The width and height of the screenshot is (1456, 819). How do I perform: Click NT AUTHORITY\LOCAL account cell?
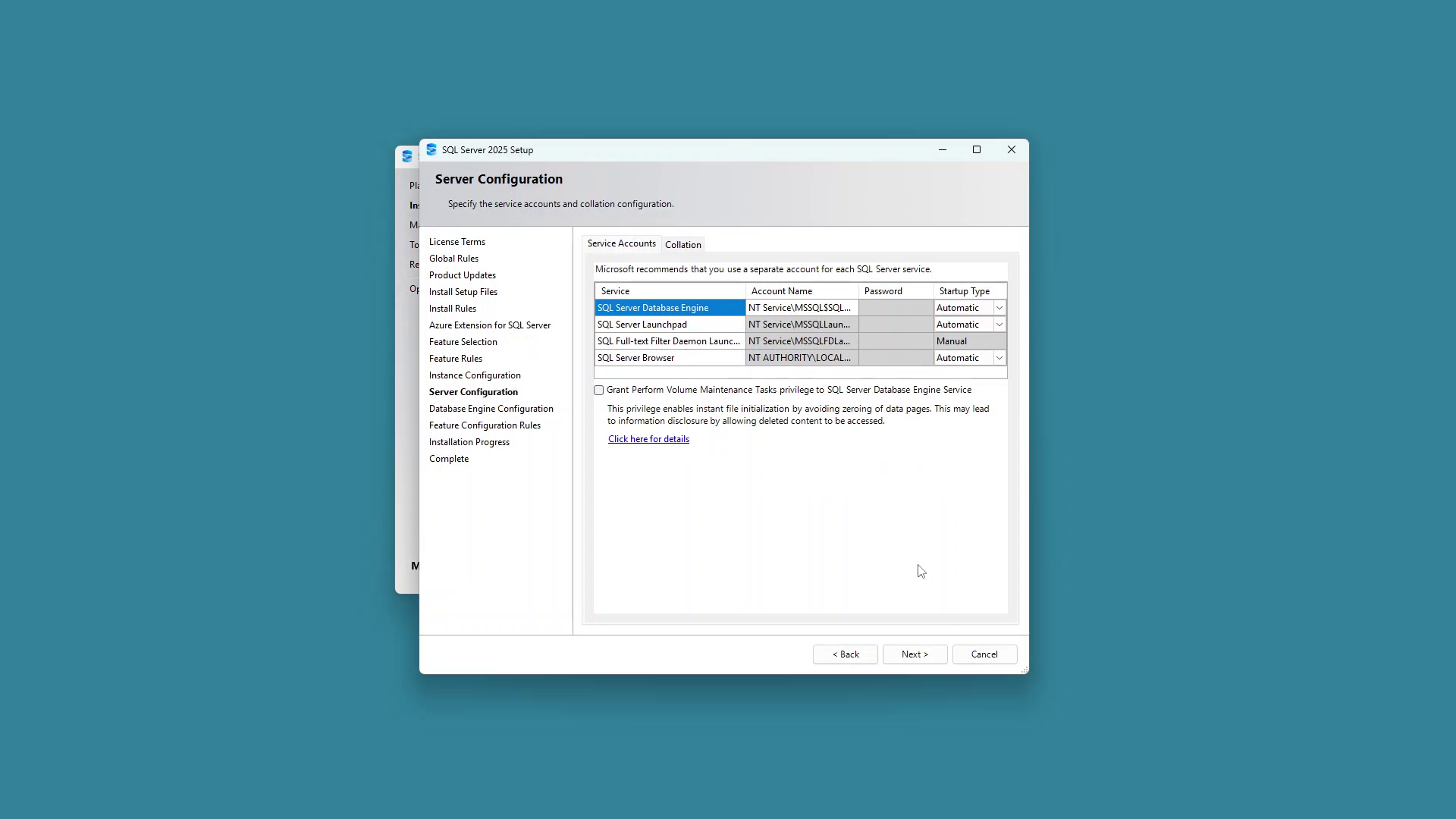point(802,358)
